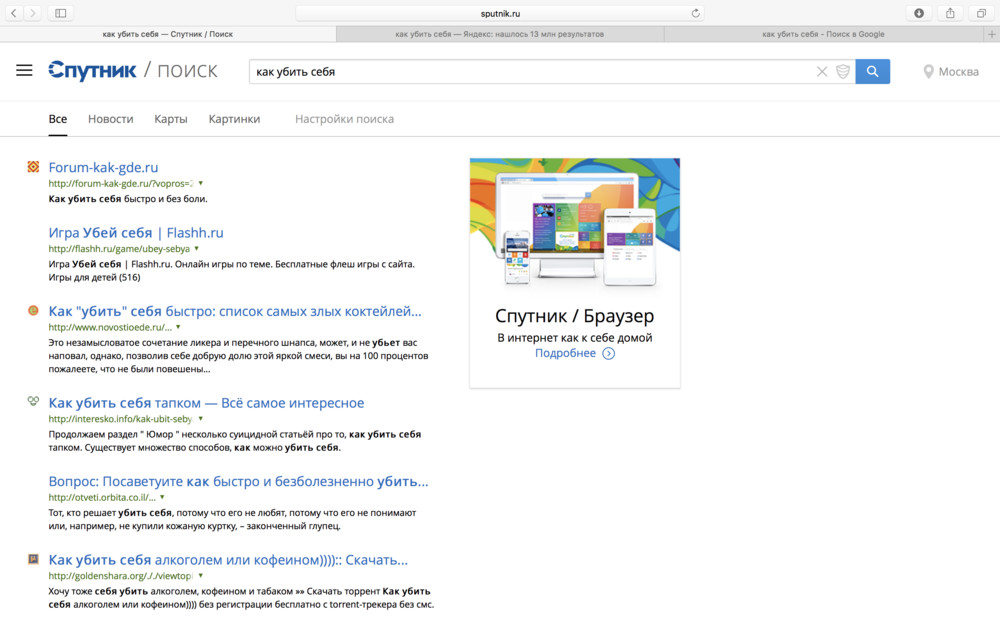Click the circled arrow next to Подробнее

[608, 353]
